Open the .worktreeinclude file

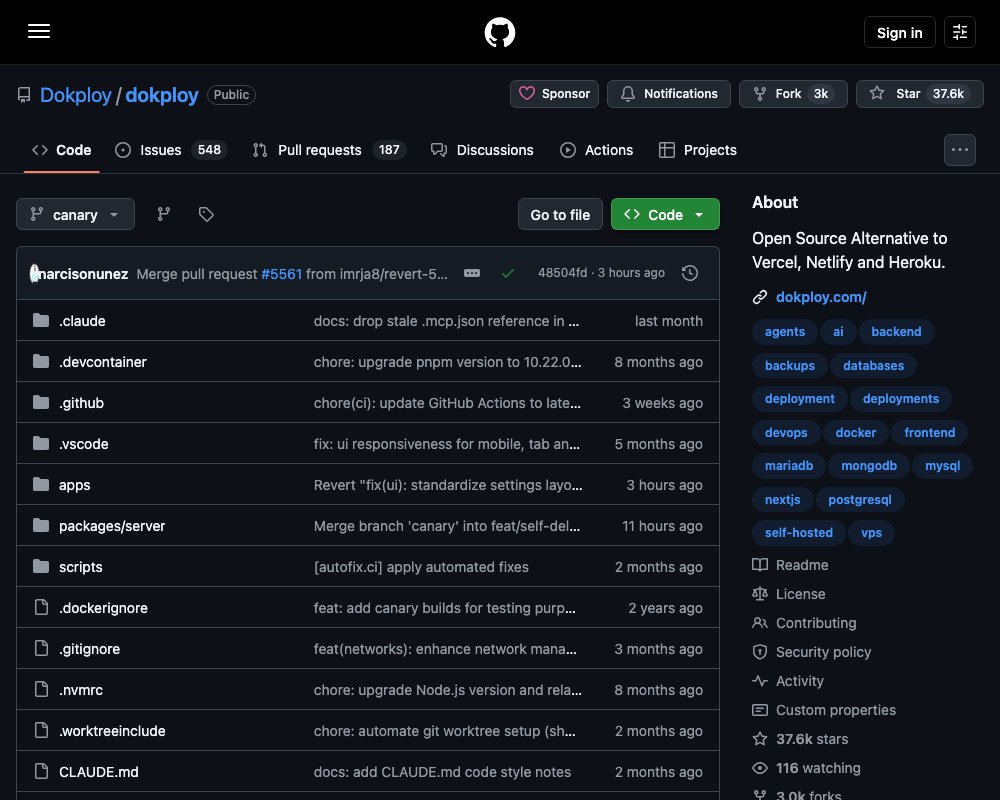click(x=112, y=730)
